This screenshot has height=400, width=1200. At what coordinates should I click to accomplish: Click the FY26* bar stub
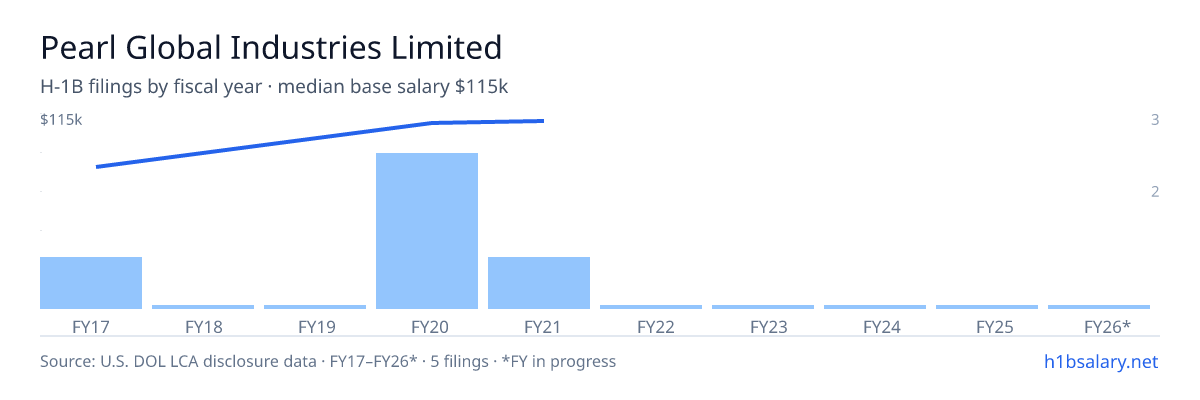click(x=1099, y=307)
